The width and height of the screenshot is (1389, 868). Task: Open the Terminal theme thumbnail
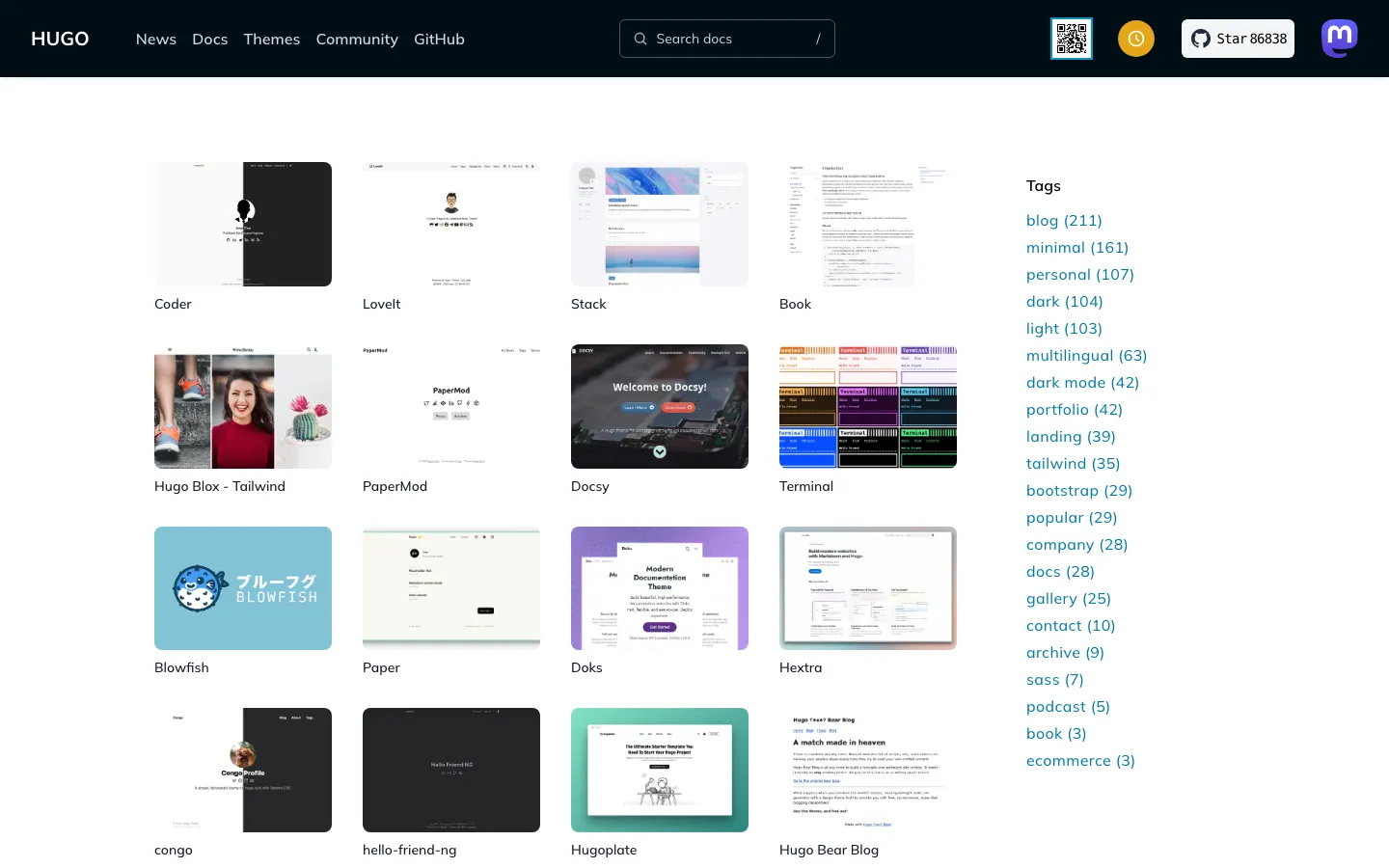(x=868, y=406)
